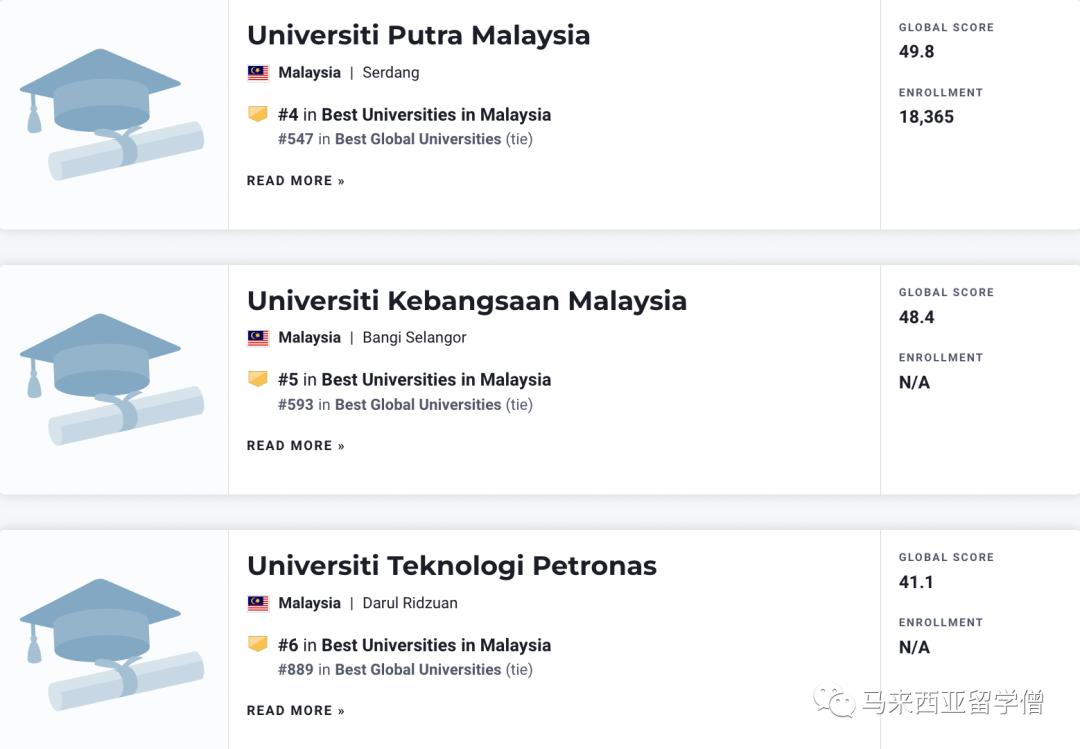This screenshot has height=749, width=1080.
Task: Click the Malaysia flag beside Serdang
Action: pyautogui.click(x=258, y=73)
